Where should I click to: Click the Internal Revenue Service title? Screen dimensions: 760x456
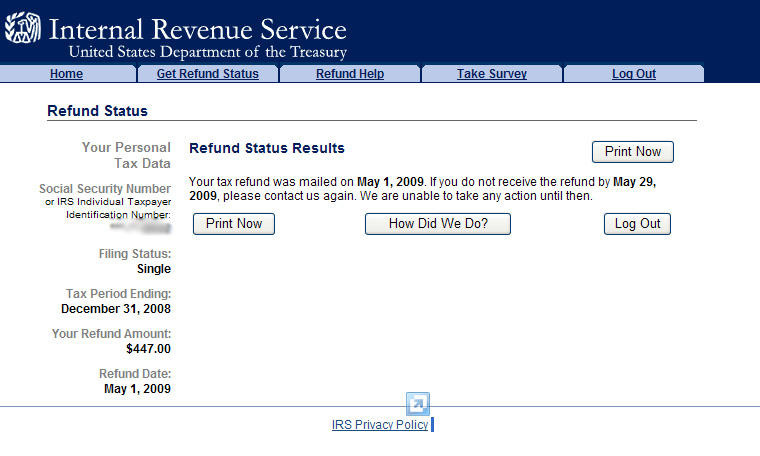coord(198,30)
